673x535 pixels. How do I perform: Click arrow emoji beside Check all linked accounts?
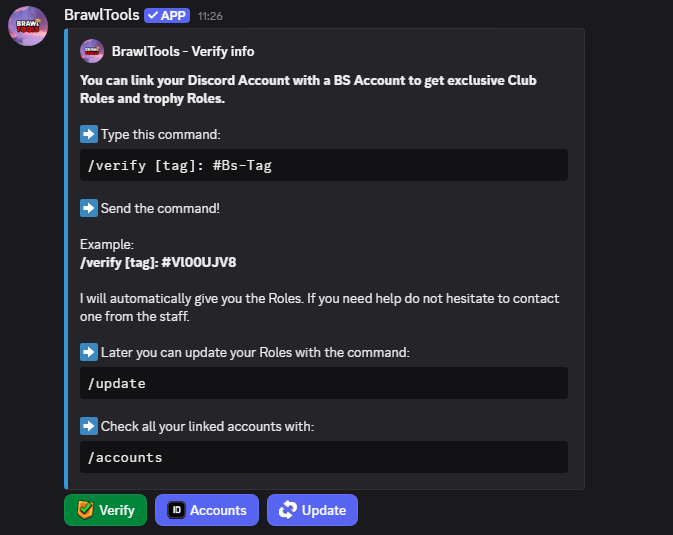89,426
